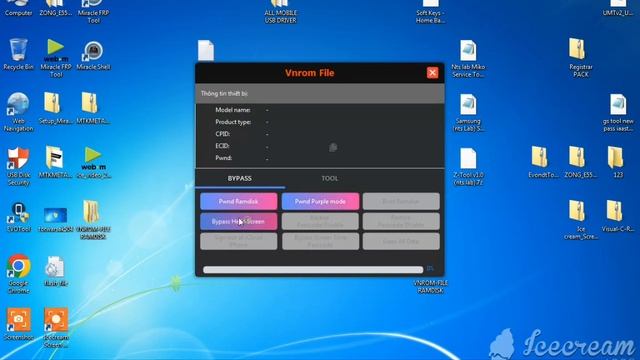Click the Model name label
This screenshot has height=360, width=640.
(233, 110)
